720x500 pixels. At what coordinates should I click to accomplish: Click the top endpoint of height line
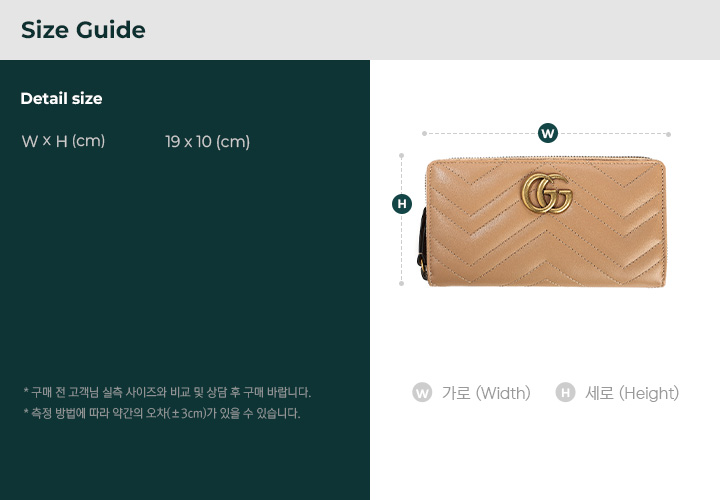(401, 156)
